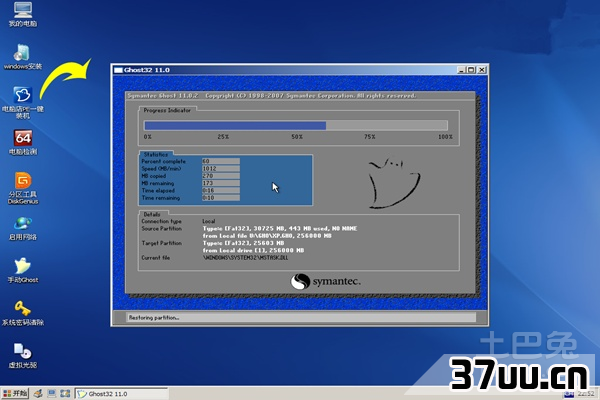Click the 'Restoring partition...' status bar
This screenshot has width=600, height=400.
tap(301, 317)
